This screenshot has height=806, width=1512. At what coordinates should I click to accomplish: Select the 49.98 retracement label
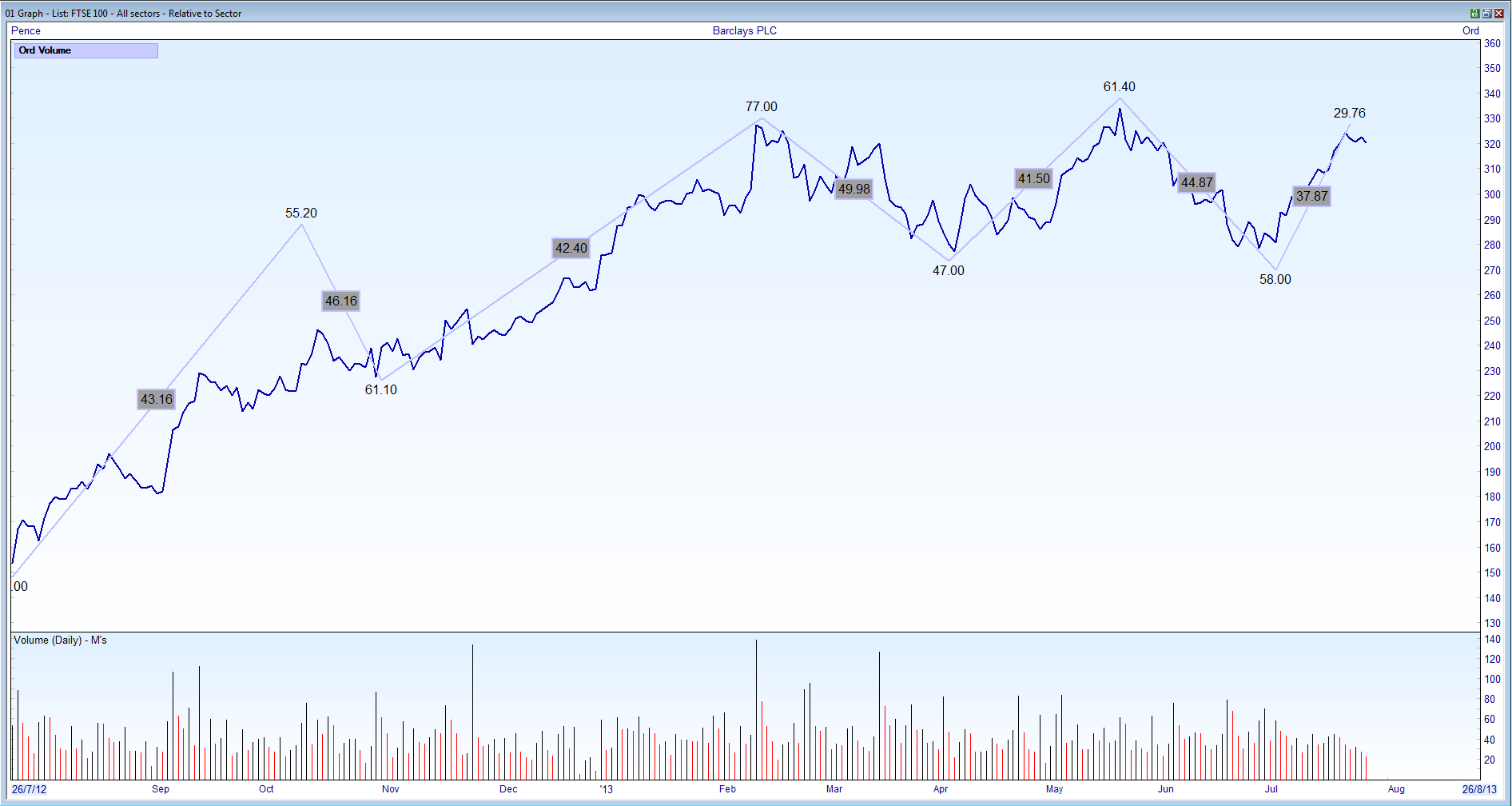tap(853, 189)
